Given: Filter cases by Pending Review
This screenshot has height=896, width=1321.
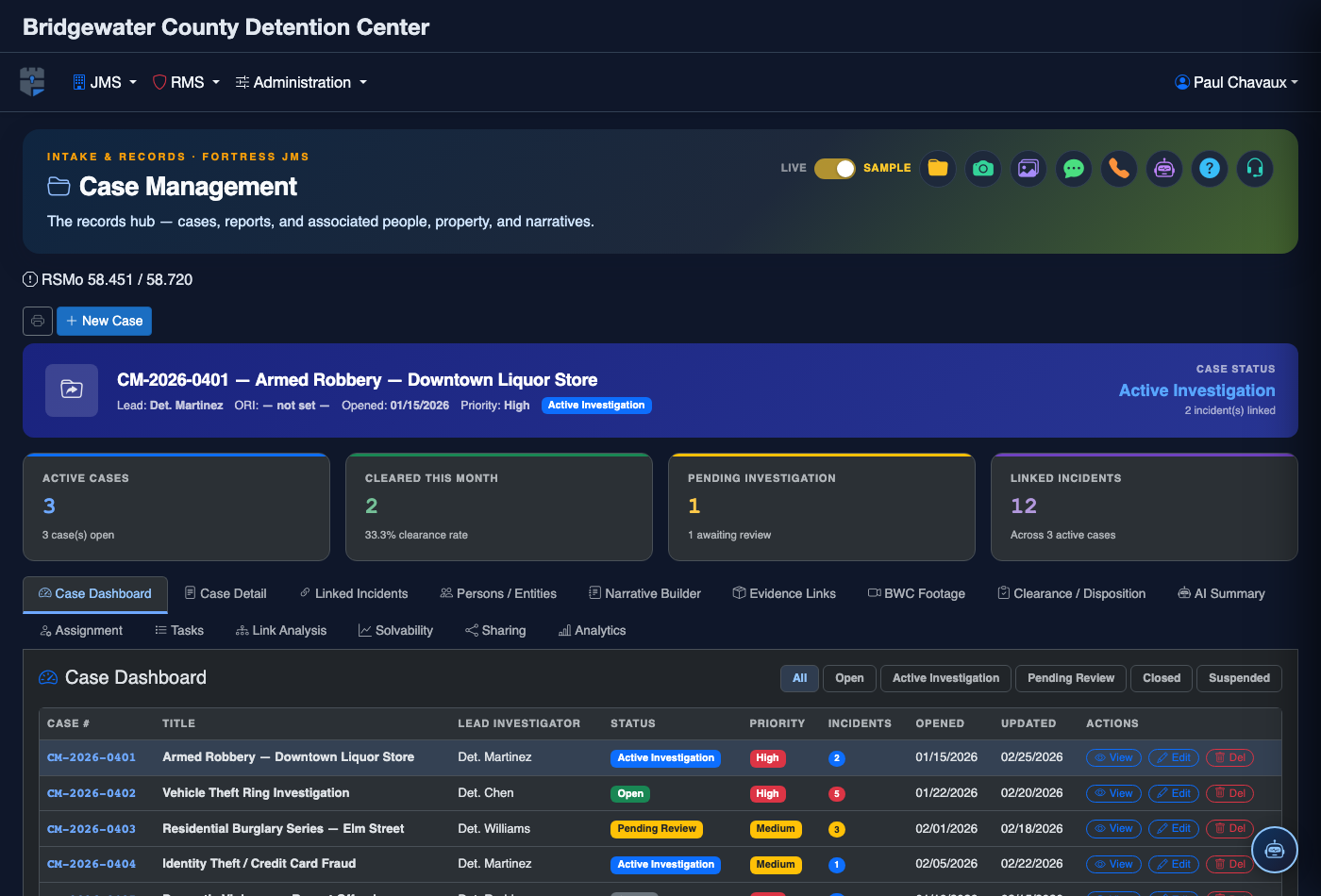Looking at the screenshot, I should click(x=1070, y=678).
